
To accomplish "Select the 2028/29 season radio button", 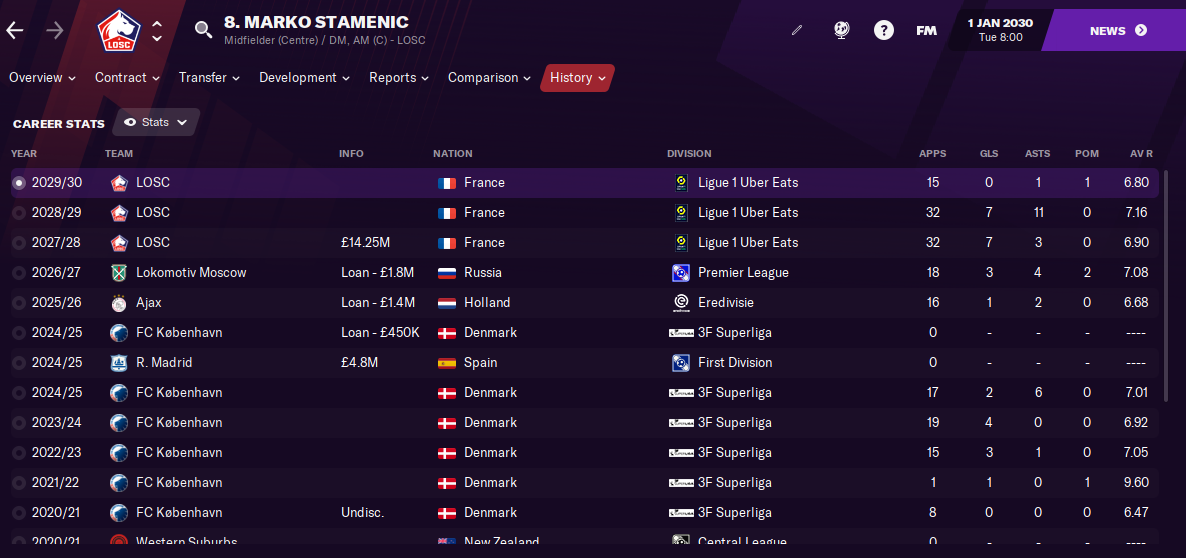I will pos(19,213).
